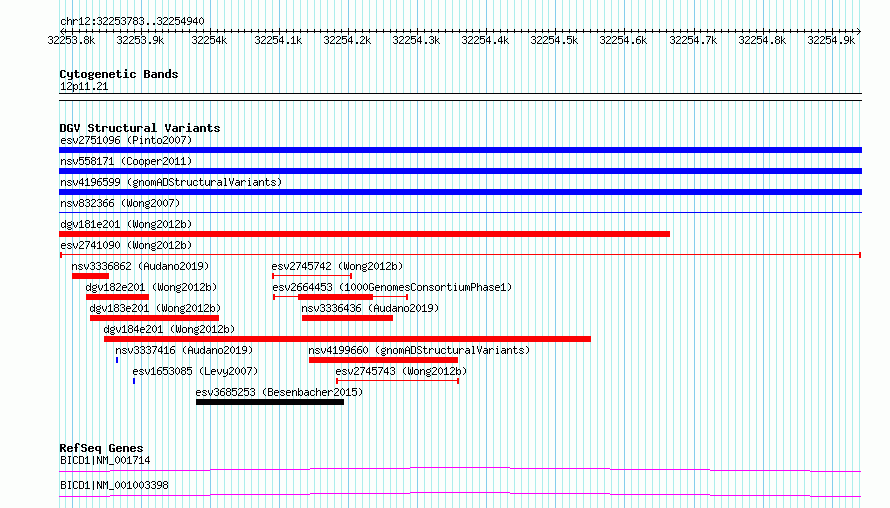Click the 32254.3k ruler tick label

(x=416, y=40)
